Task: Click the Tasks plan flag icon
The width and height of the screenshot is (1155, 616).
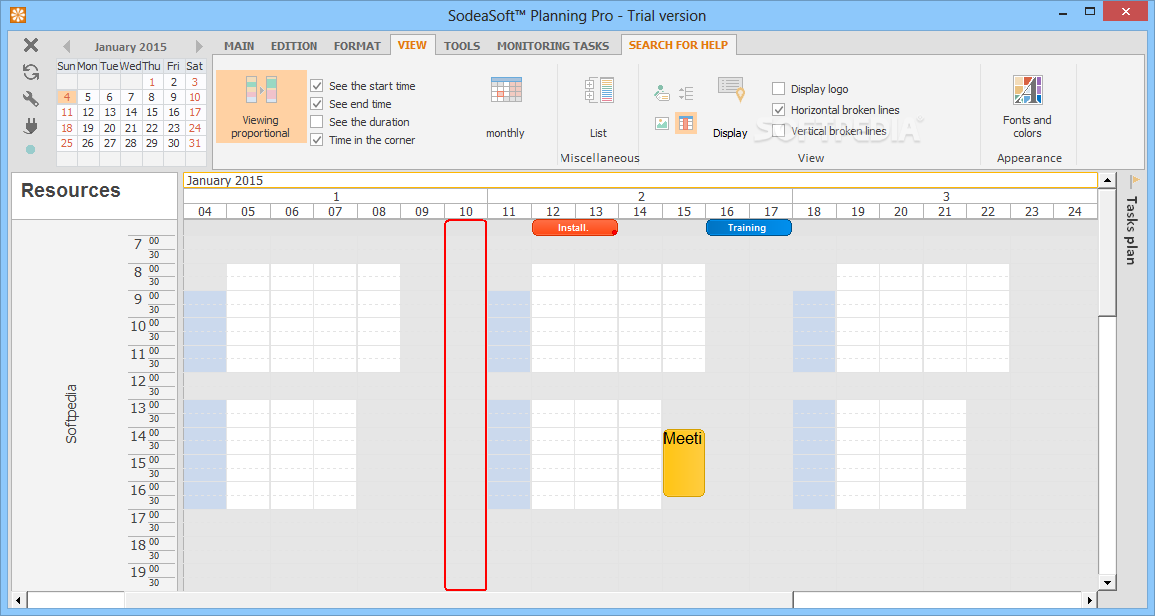Action: pyautogui.click(x=1134, y=181)
